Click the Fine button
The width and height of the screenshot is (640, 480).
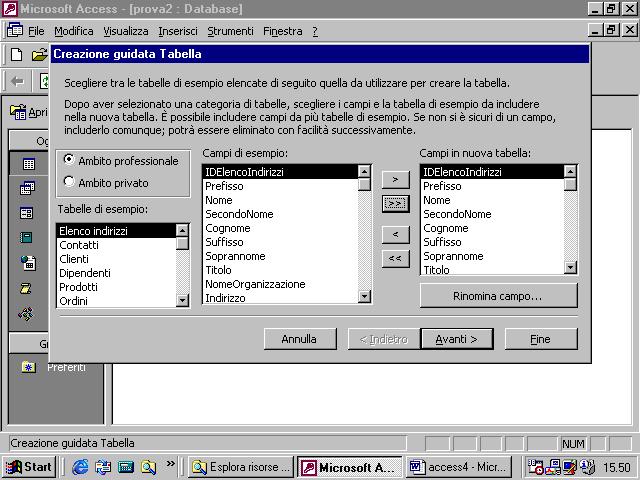[541, 339]
